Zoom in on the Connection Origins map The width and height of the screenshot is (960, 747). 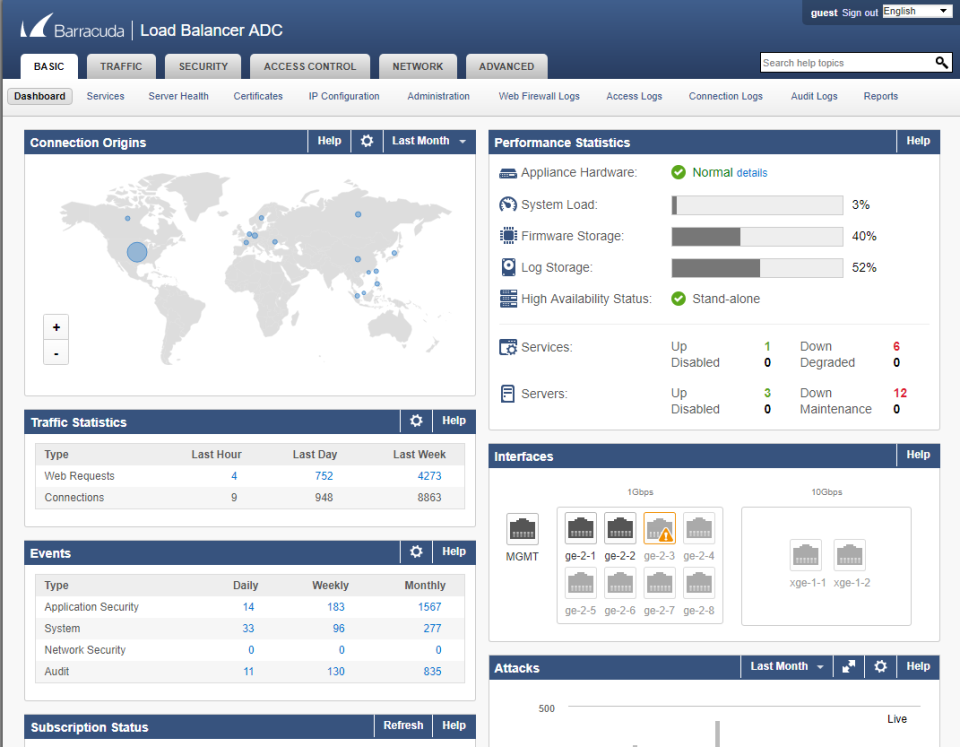click(55, 327)
